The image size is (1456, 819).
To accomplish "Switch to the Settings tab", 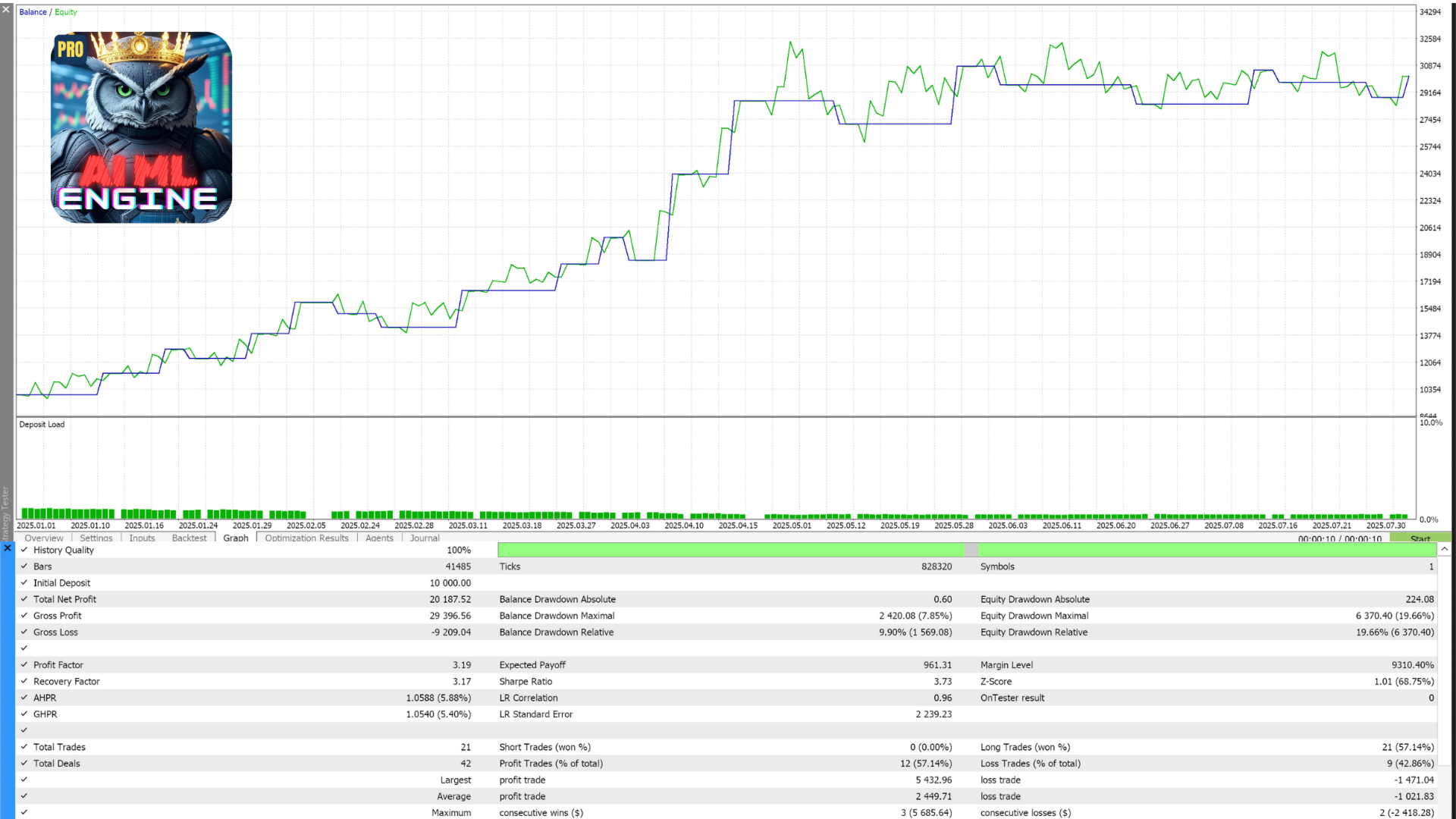I will 96,538.
